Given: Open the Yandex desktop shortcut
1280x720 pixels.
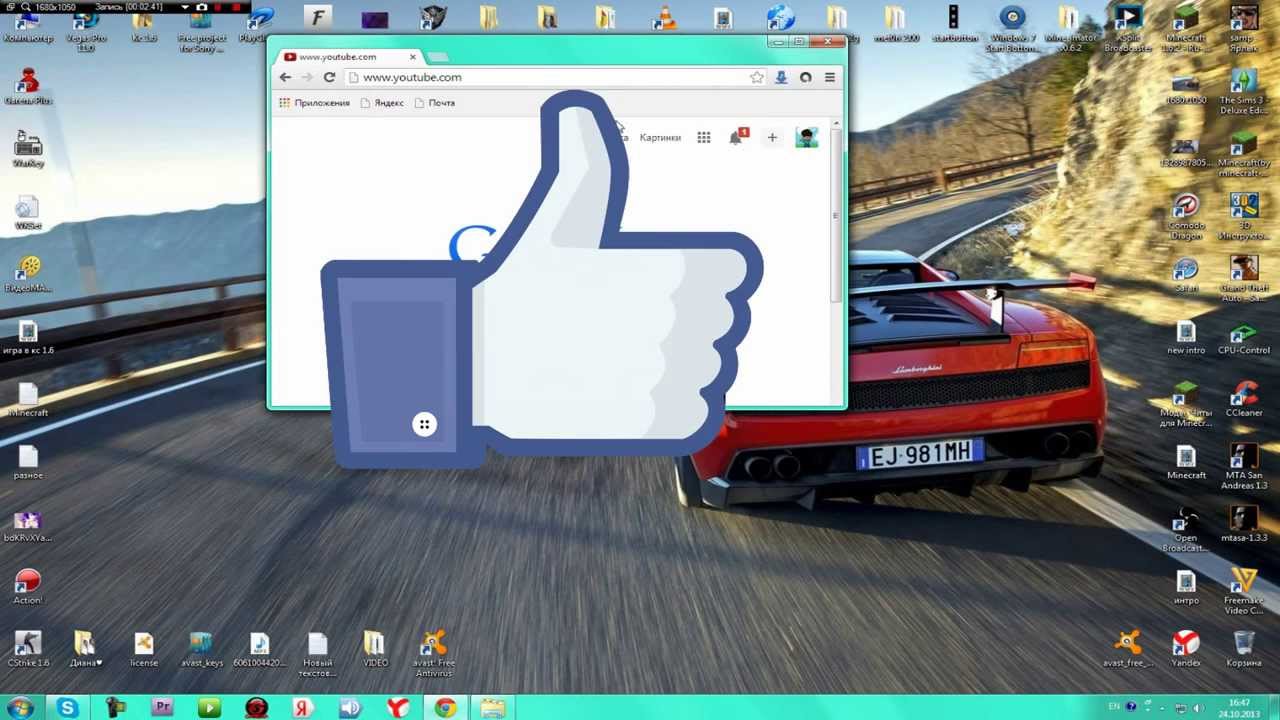Looking at the screenshot, I should (x=1186, y=648).
